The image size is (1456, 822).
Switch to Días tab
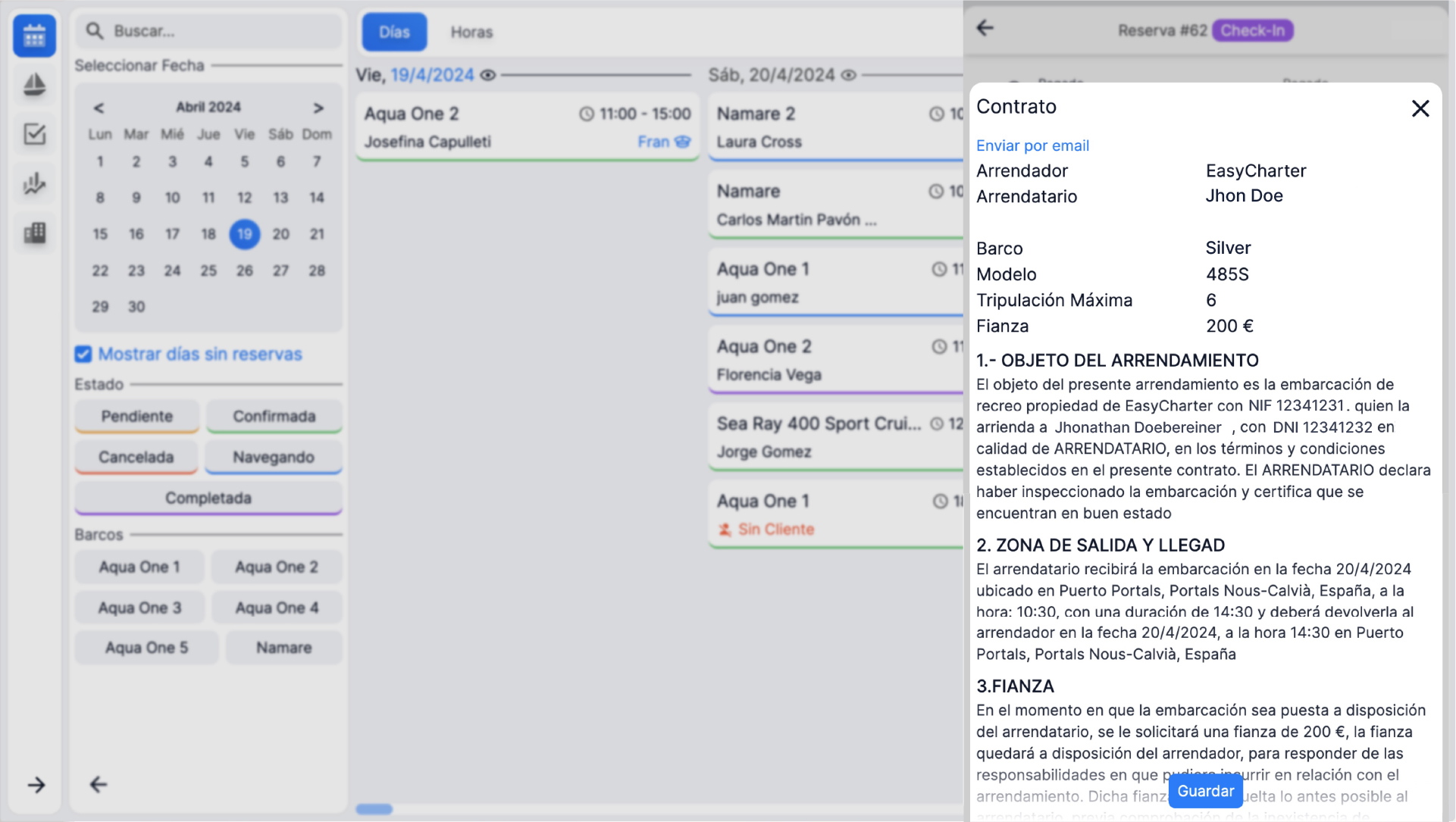[394, 32]
